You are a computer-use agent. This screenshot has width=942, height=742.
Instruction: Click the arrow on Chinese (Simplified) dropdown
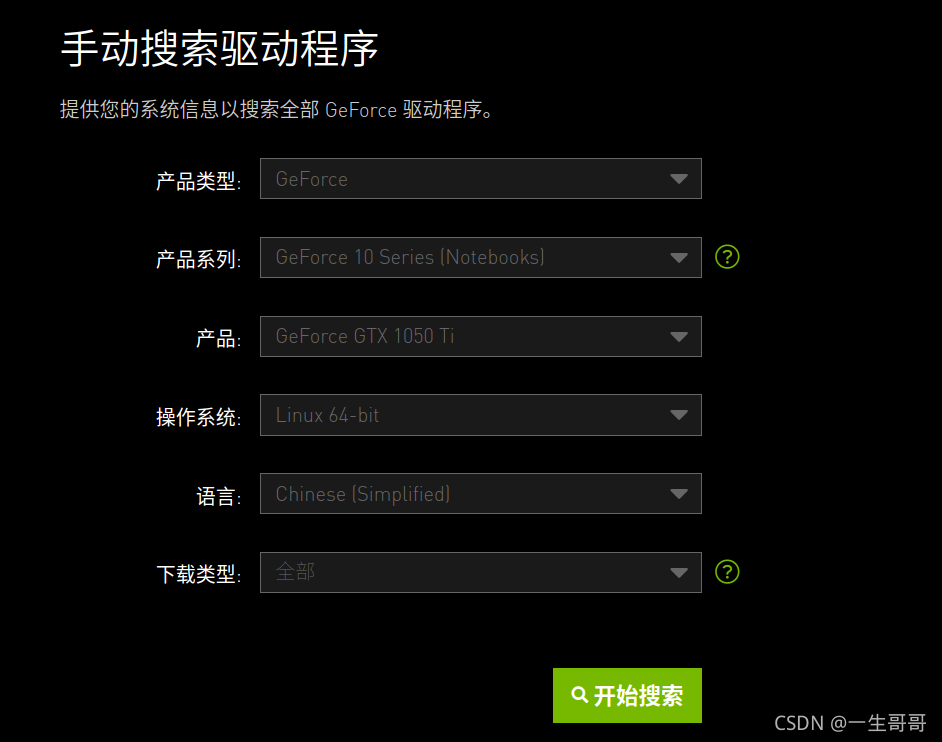pyautogui.click(x=679, y=494)
